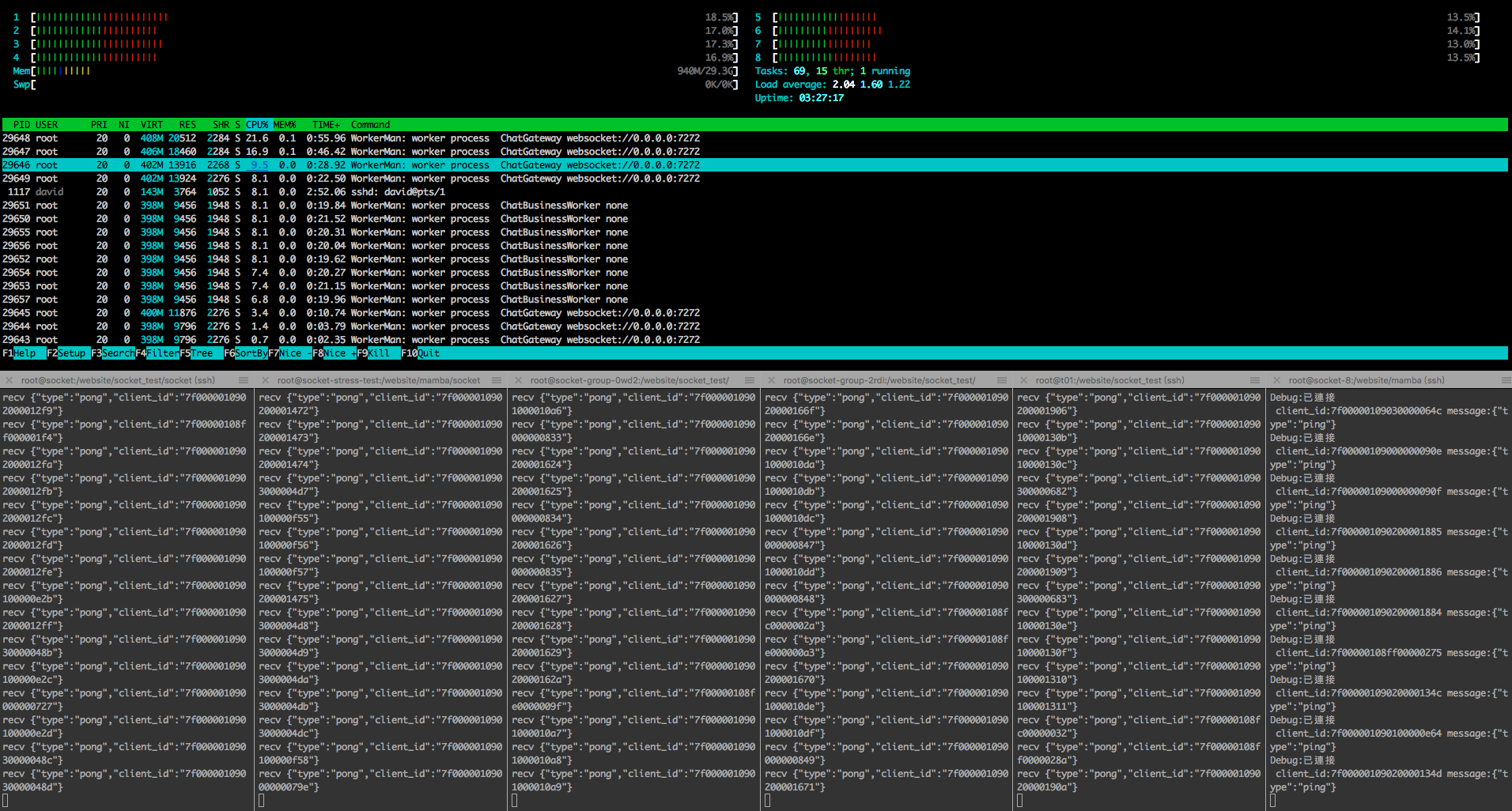
Task: Open F6 SortBy in htop
Action: pyautogui.click(x=246, y=353)
